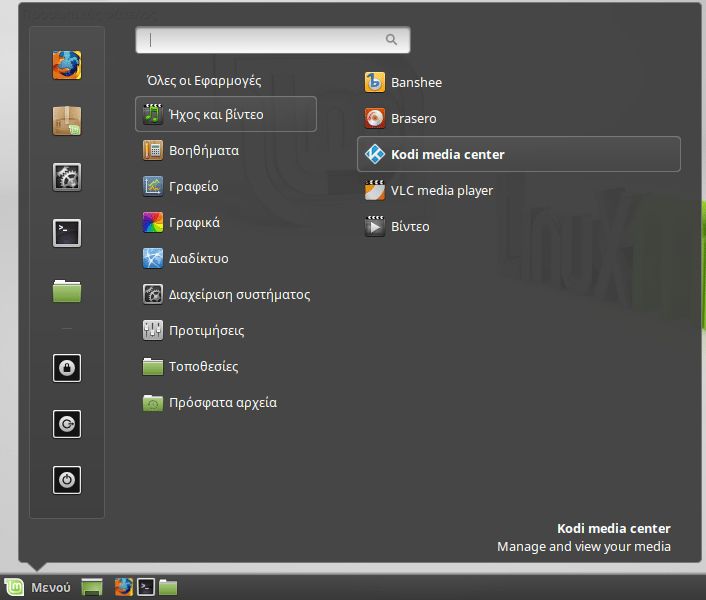Click the Βοηθήματα calculator icon

153,150
